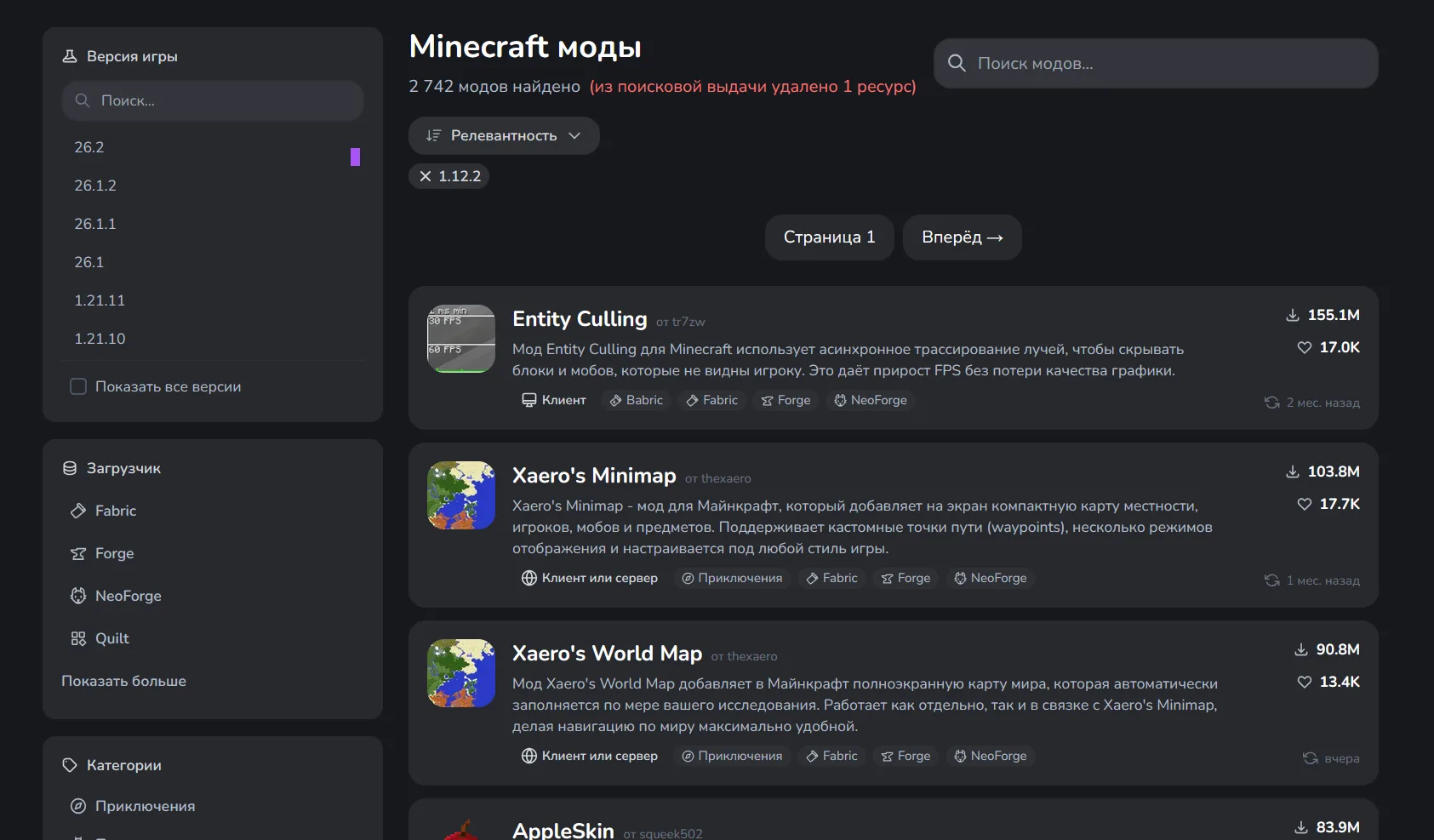The image size is (1434, 840).
Task: Click the refresh icon by вчера
Action: coord(1311,758)
